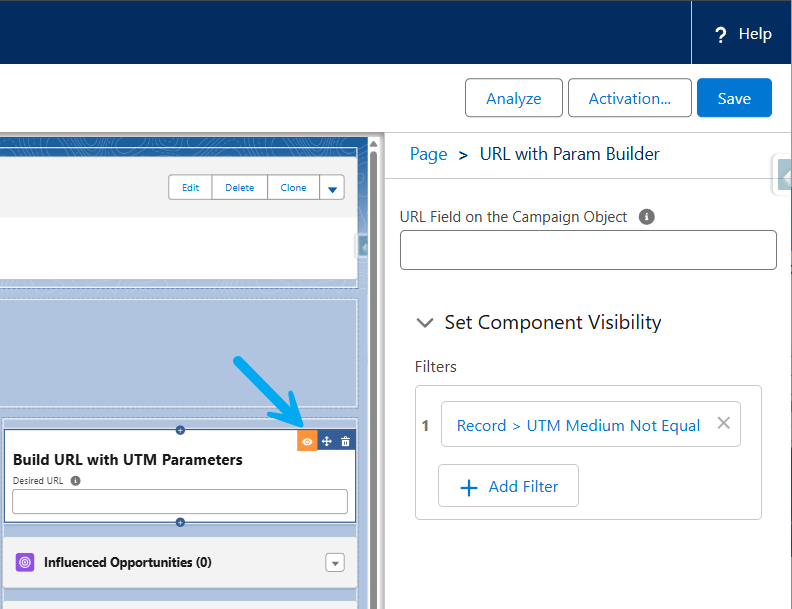Collapse the canvas side panel arrow
Viewport: 792px width, 609px height.
click(363, 247)
